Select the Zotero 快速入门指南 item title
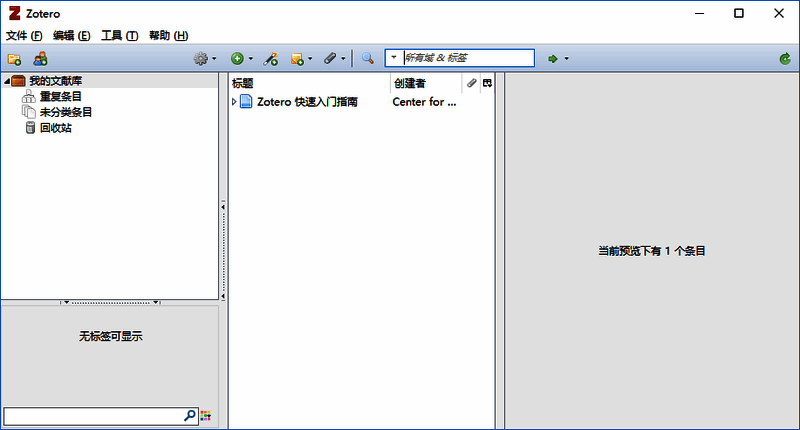This screenshot has width=800, height=430. [307, 102]
